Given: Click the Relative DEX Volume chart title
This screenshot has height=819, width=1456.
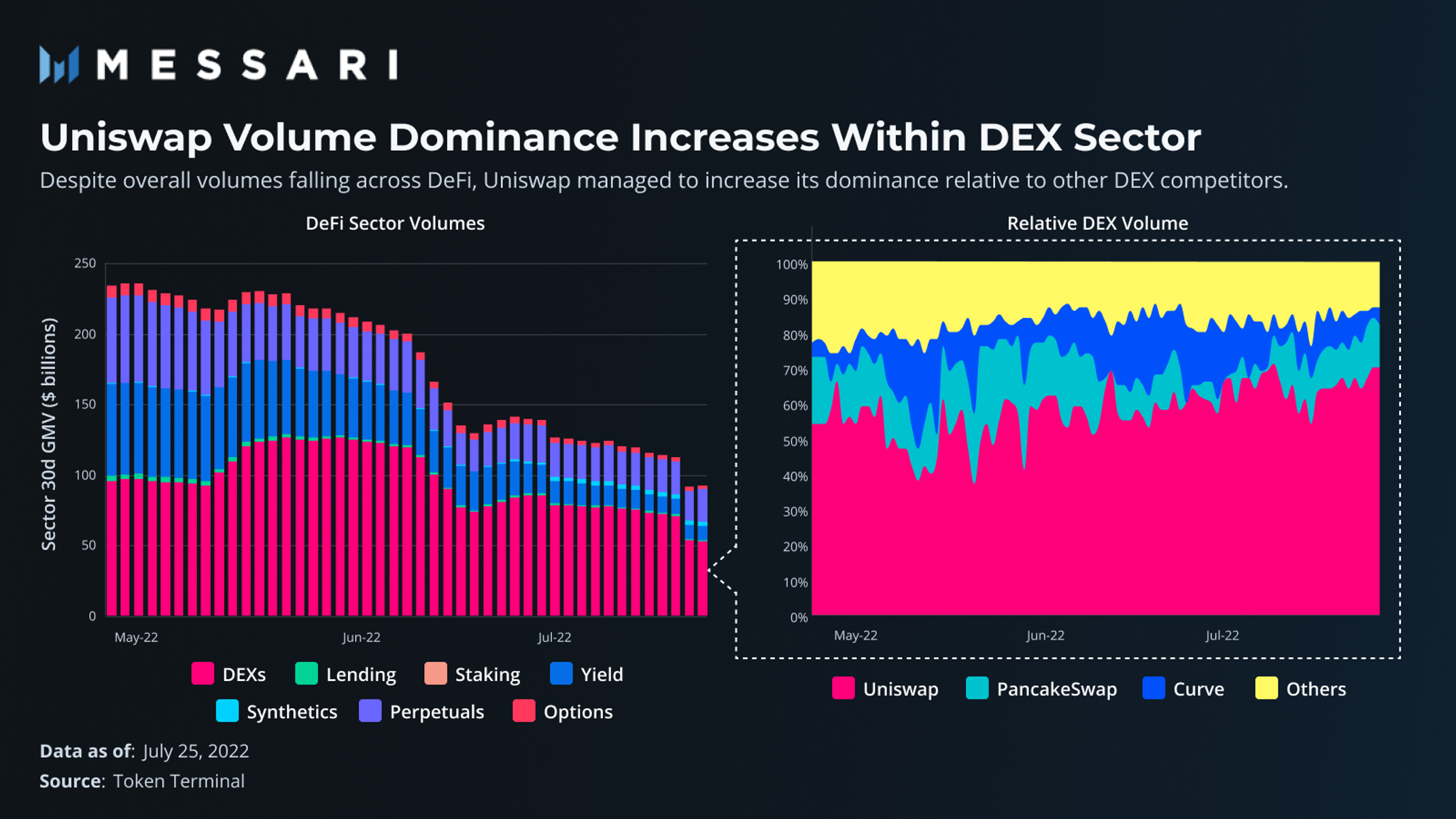Looking at the screenshot, I should [1097, 223].
